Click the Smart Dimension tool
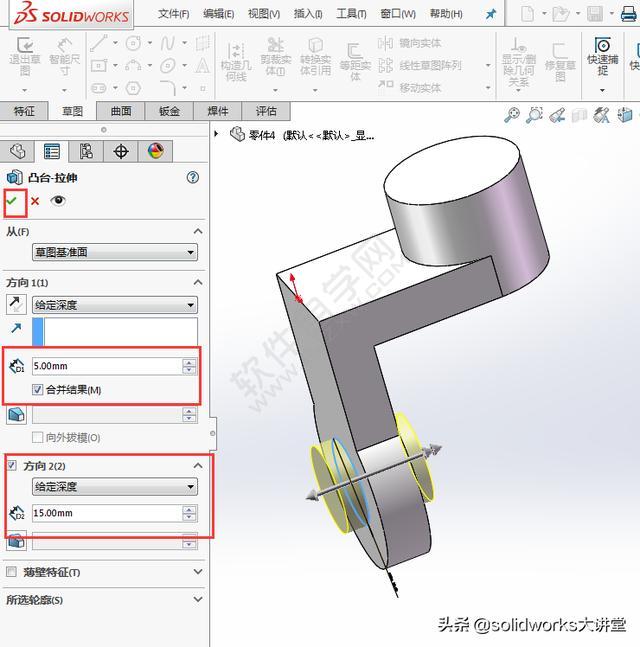 [64, 57]
